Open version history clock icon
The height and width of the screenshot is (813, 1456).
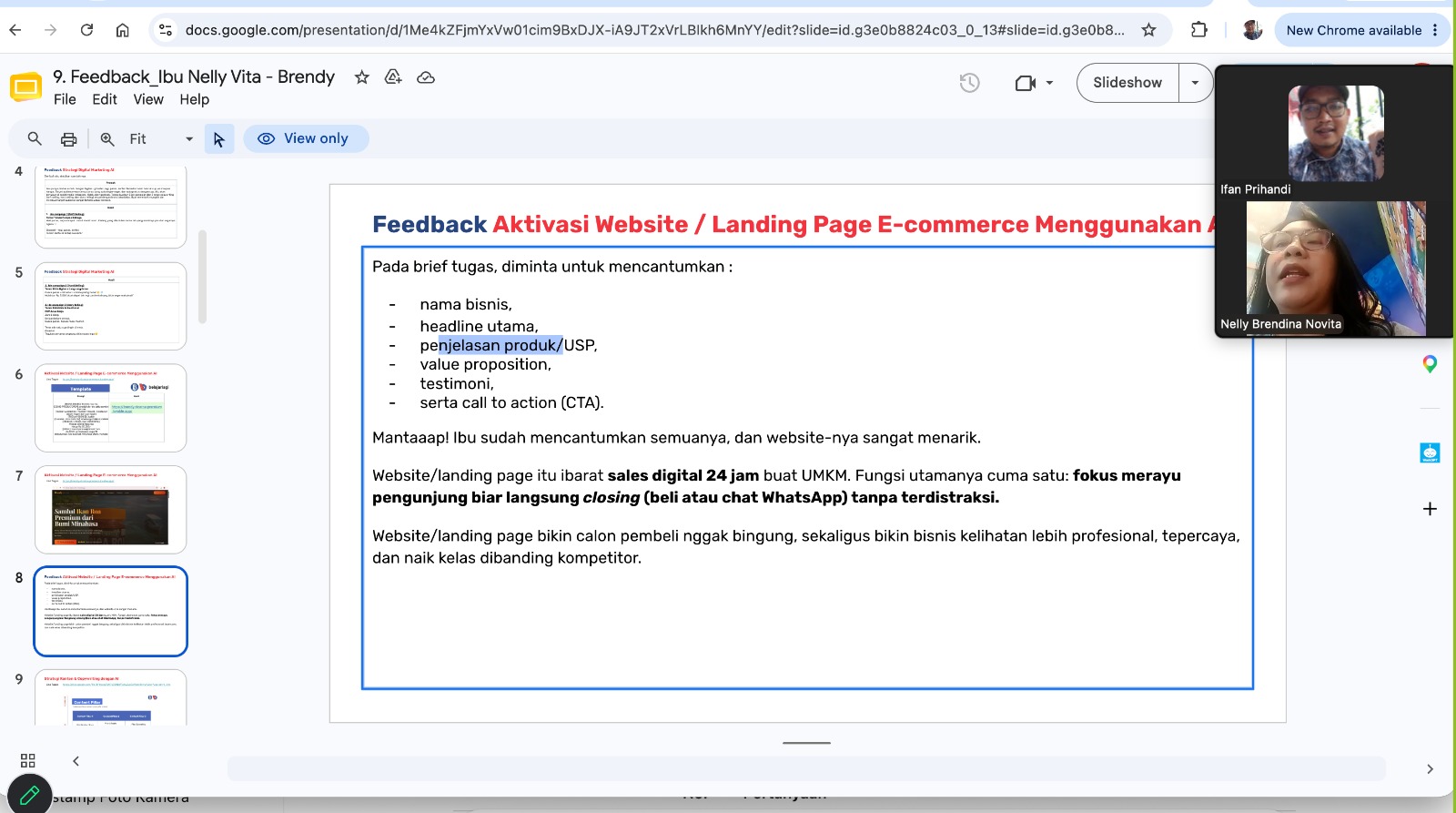(x=970, y=83)
